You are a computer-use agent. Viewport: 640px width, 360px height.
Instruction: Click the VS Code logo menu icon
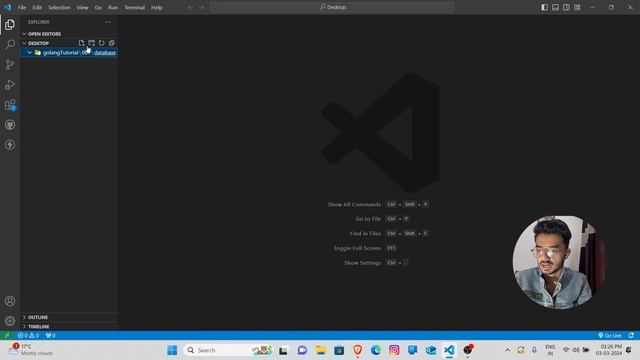pyautogui.click(x=7, y=7)
